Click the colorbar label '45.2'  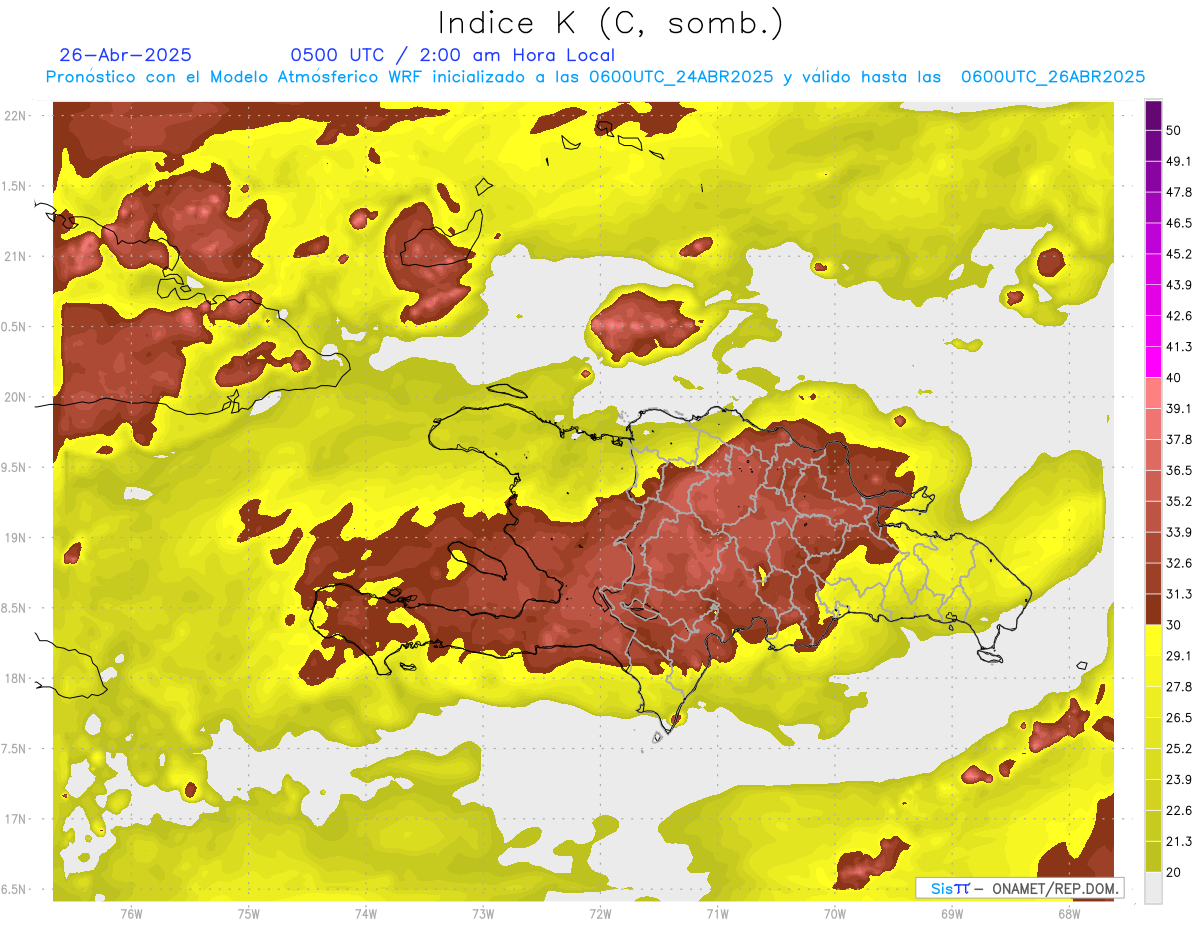pyautogui.click(x=1178, y=254)
